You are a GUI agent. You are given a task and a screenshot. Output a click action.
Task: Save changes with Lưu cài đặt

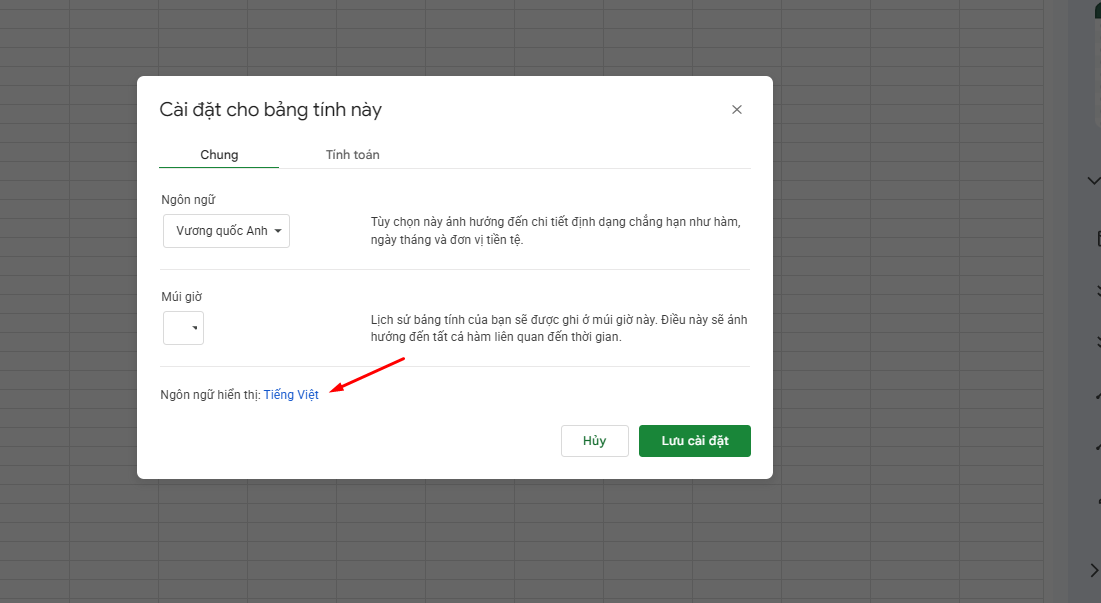click(694, 441)
